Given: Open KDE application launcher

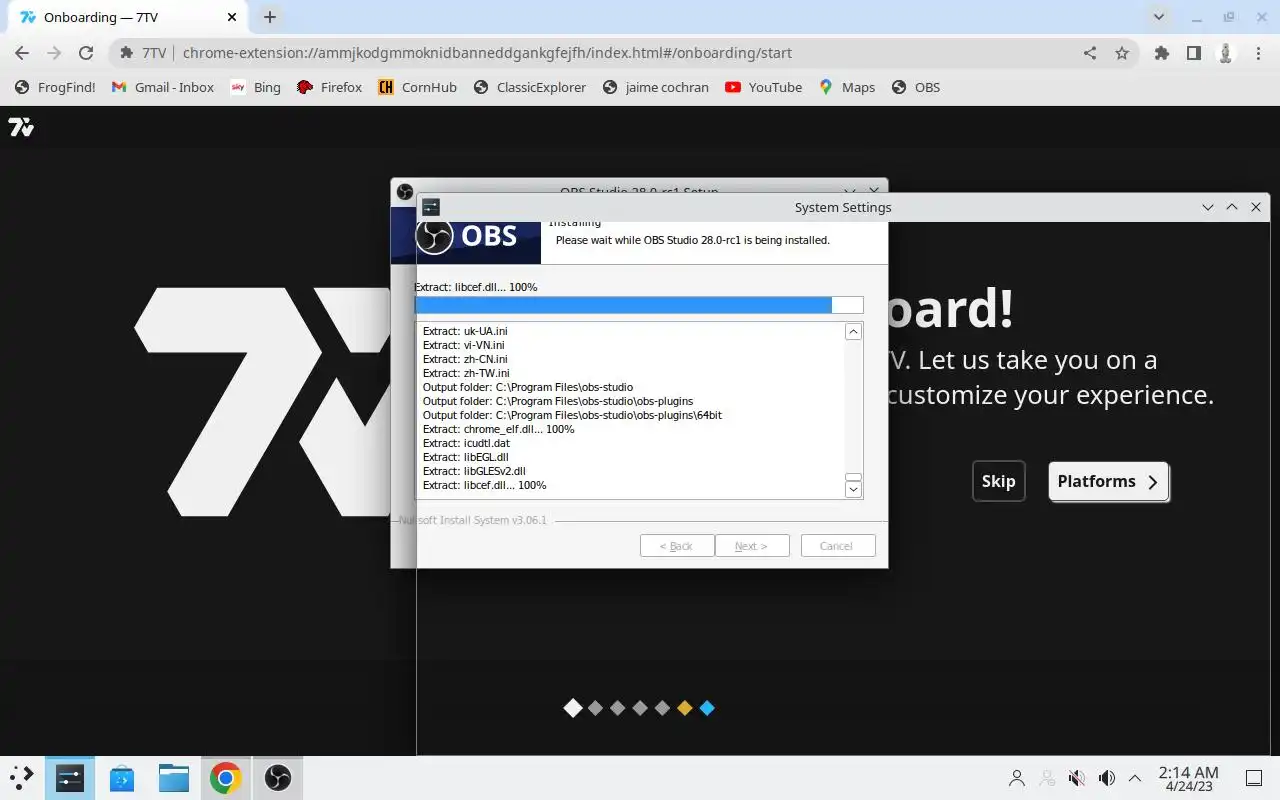Looking at the screenshot, I should [21, 777].
